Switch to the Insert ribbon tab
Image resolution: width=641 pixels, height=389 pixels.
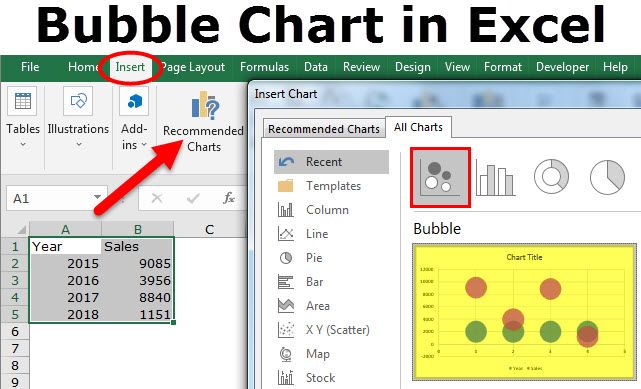(130, 67)
